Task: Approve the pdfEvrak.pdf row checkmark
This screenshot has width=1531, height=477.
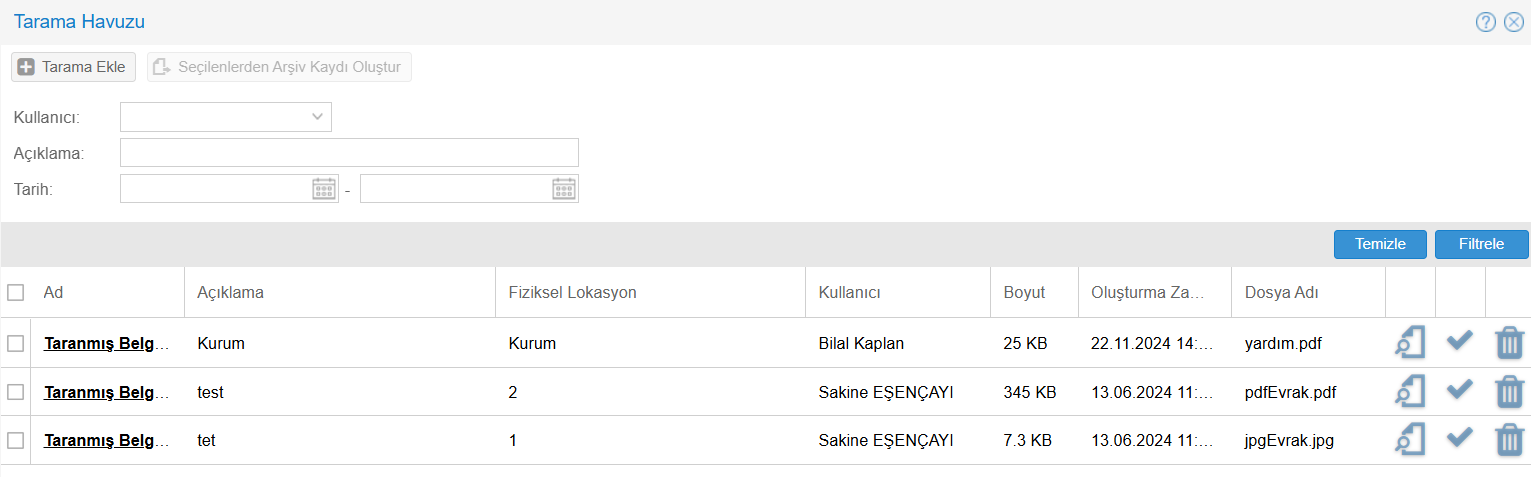Action: click(1460, 391)
